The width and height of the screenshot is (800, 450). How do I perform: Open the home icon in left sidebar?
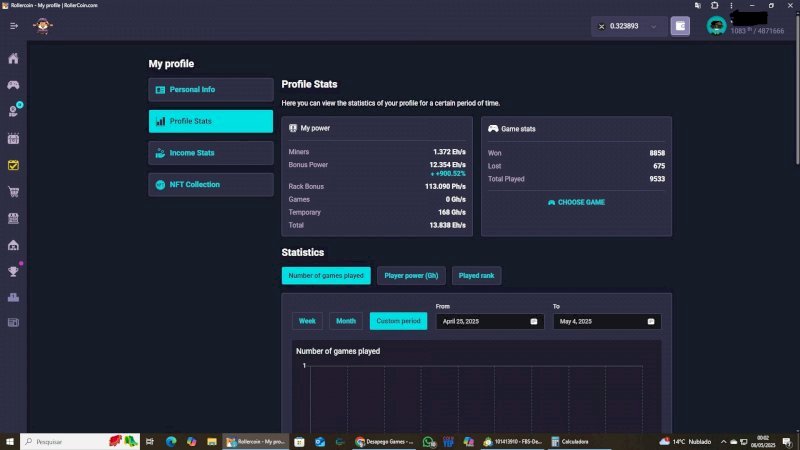13,59
